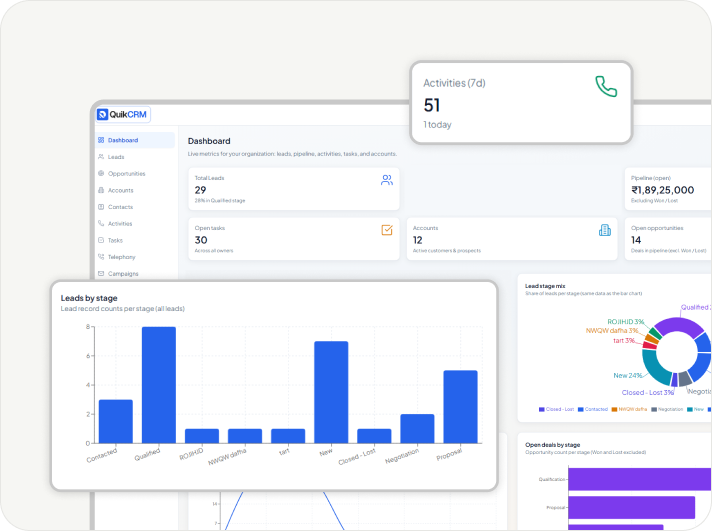The width and height of the screenshot is (712, 531).
Task: Click the Opportunities icon in sidebar
Action: pos(101,173)
